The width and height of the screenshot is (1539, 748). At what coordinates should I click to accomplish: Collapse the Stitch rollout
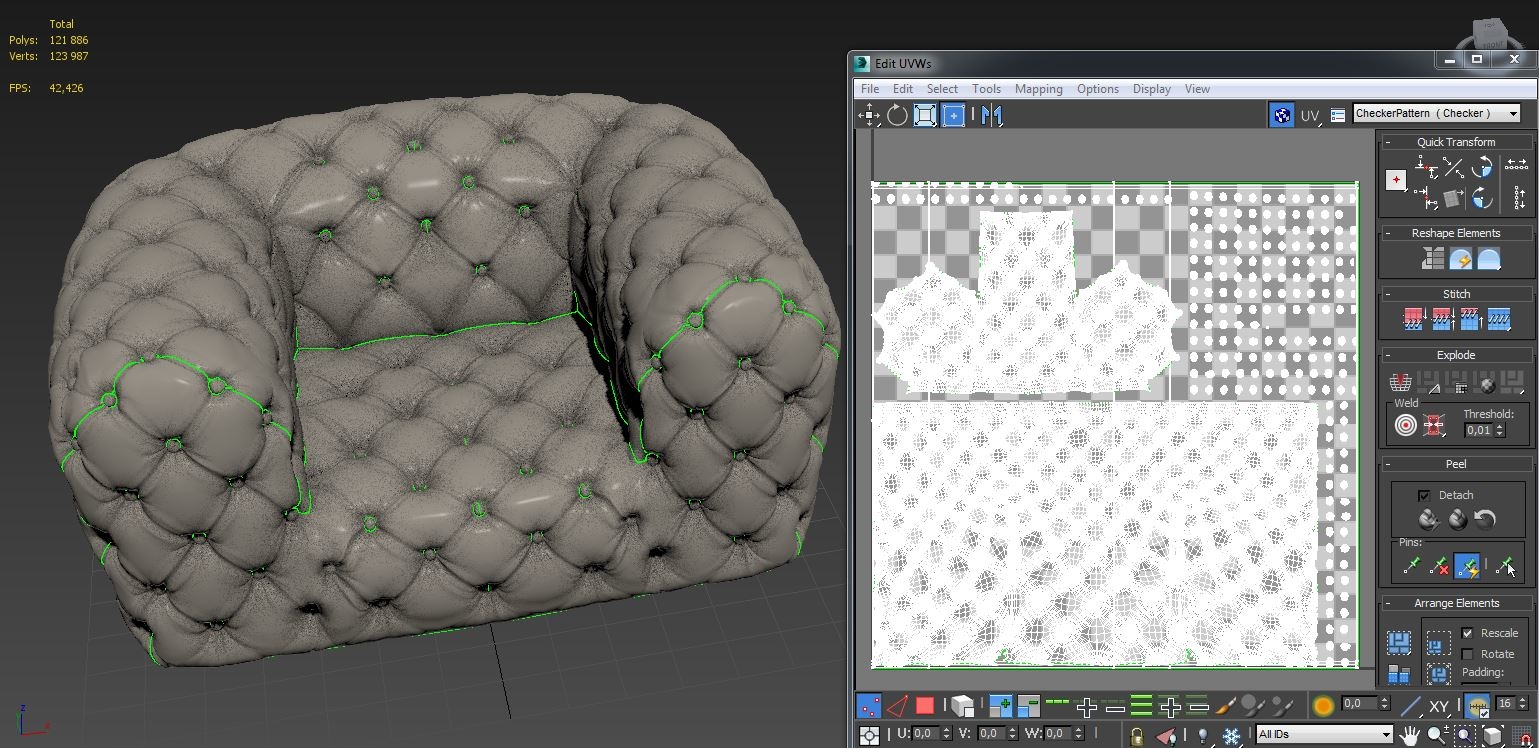point(1456,294)
